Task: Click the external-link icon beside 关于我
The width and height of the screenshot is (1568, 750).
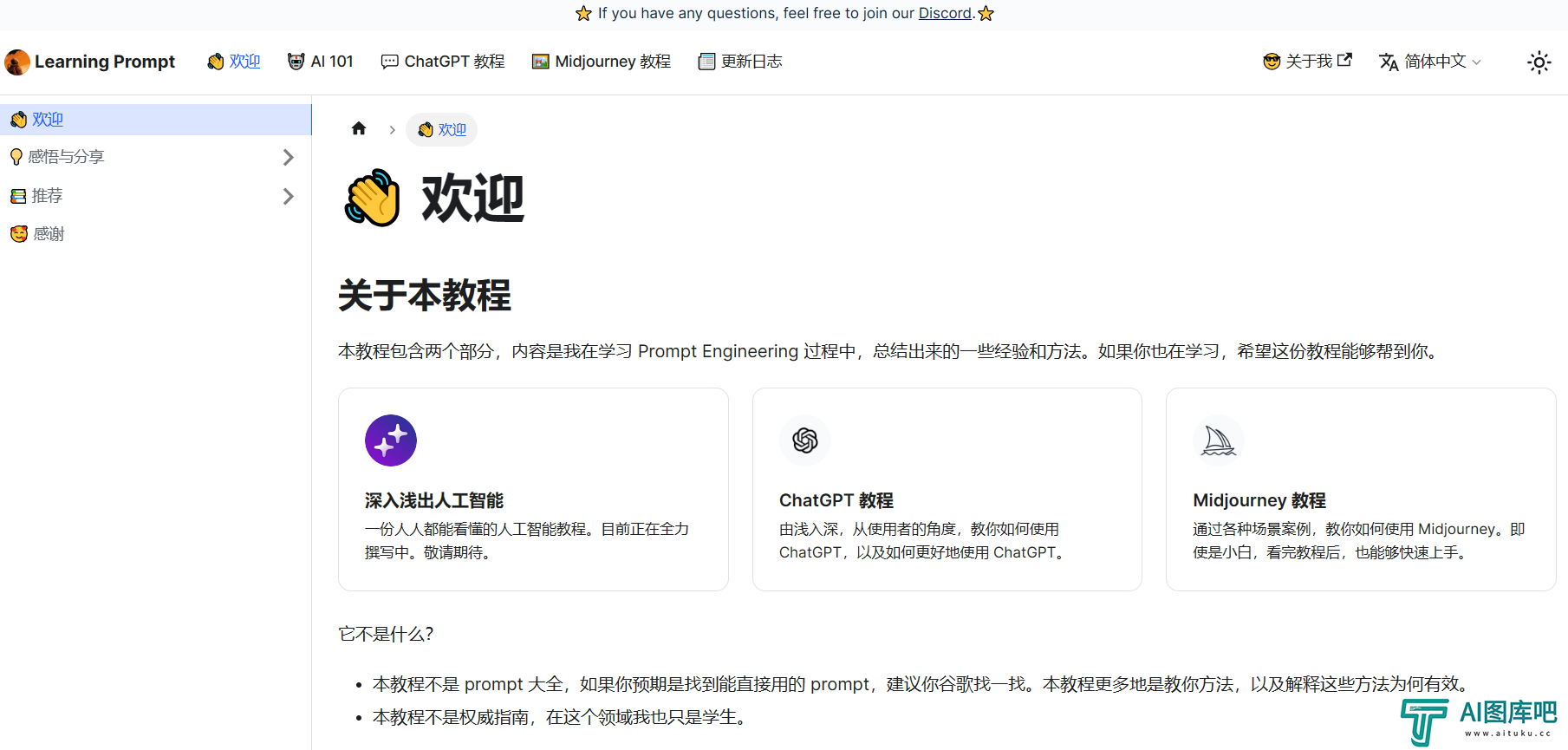Action: (1345, 60)
